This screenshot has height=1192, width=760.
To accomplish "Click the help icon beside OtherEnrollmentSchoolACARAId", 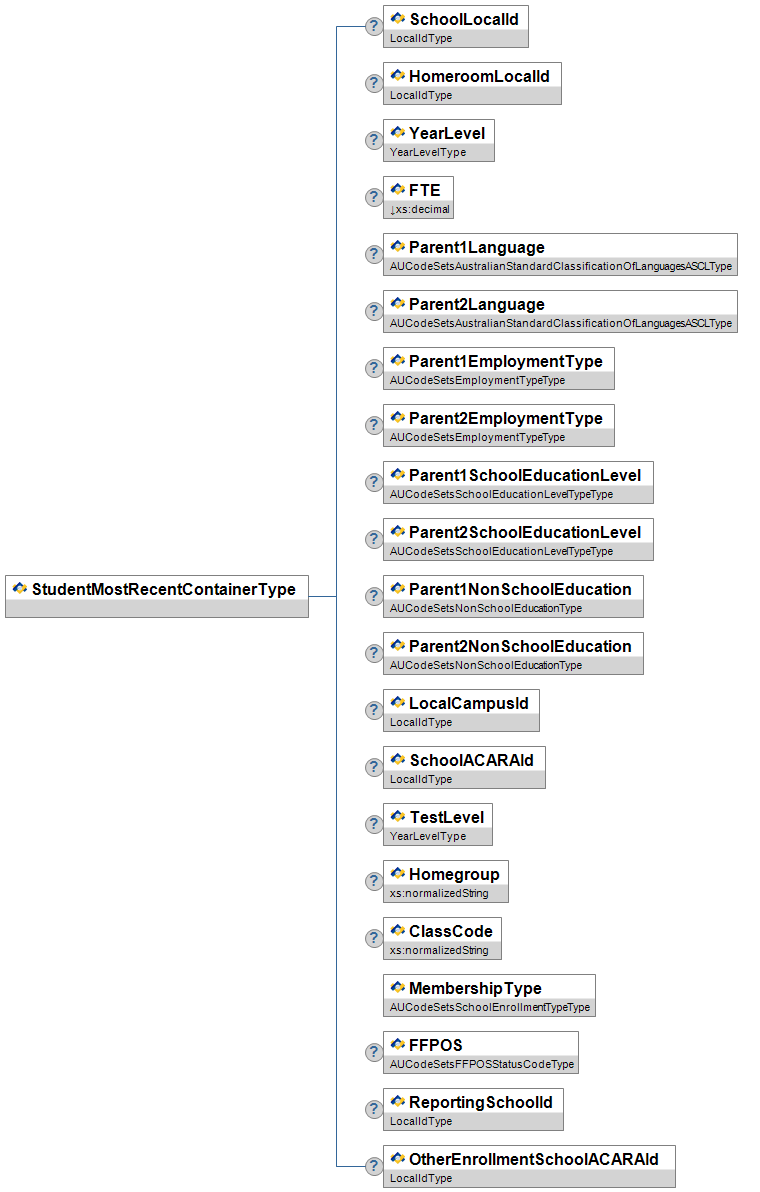I will click(373, 1167).
